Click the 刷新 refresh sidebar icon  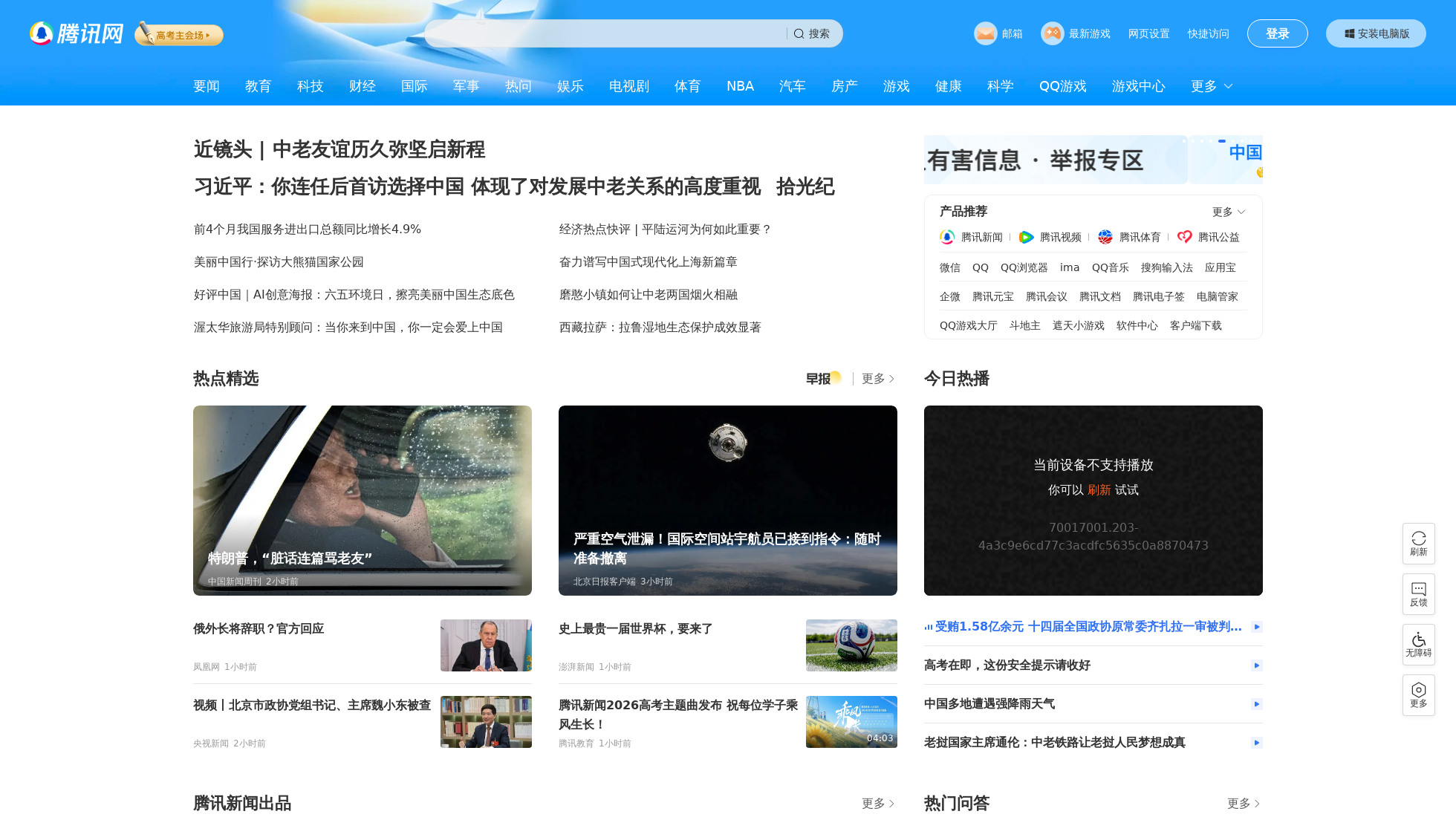[1418, 543]
